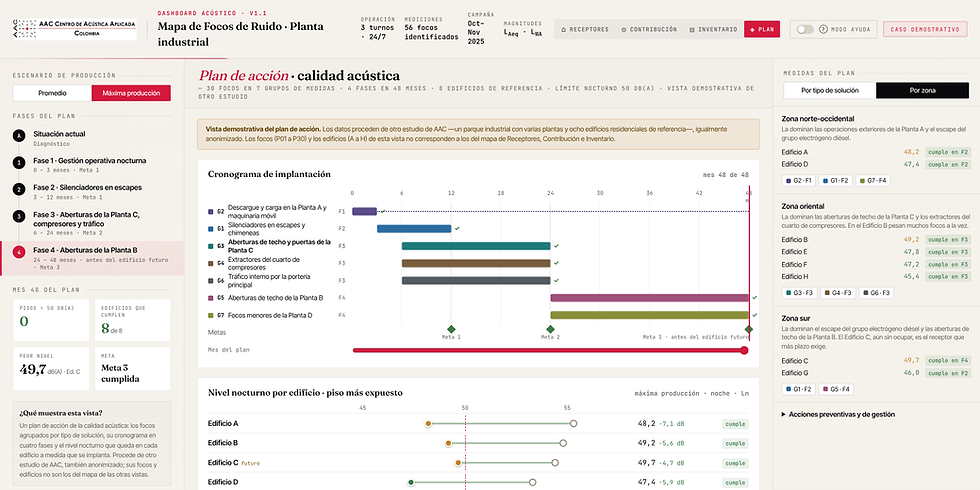Click the G4·F3 chip

pyautogui.click(x=838, y=292)
